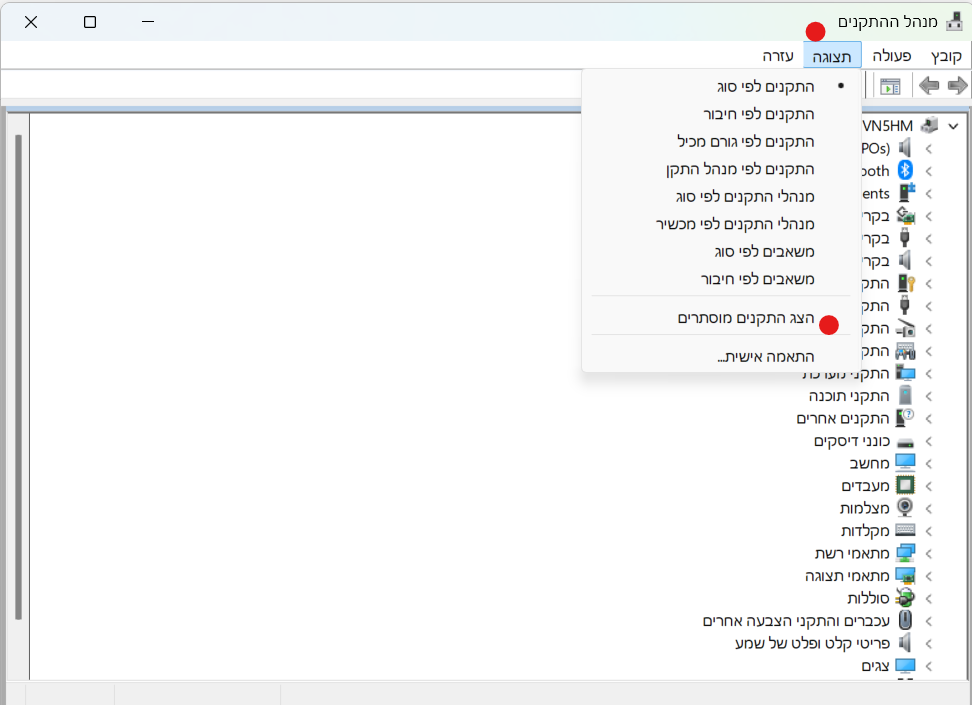Select the keyboard icon (מקלדות)
This screenshot has height=705, width=972.
click(905, 530)
